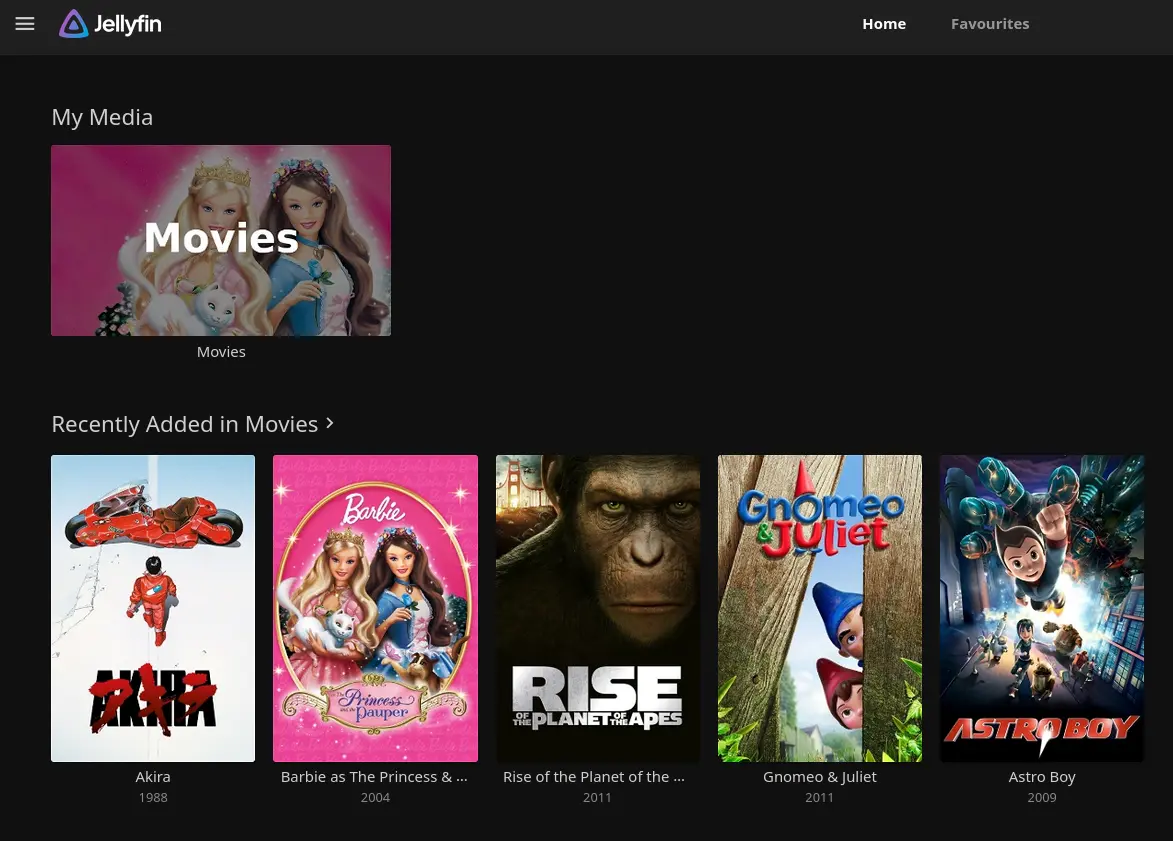Click the Movies label under My Media
This screenshot has height=841, width=1173.
tap(221, 352)
